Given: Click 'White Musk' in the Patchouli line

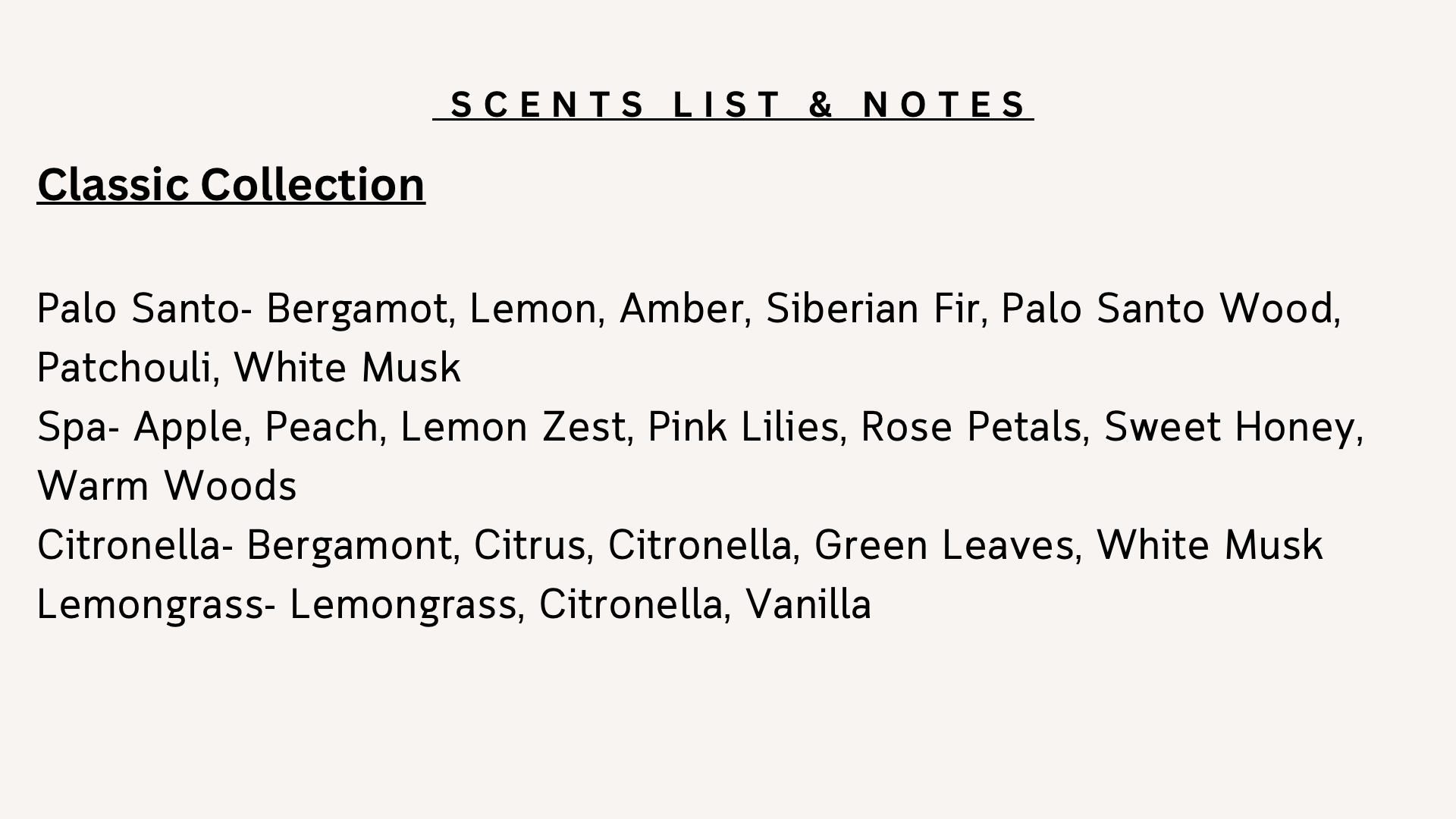Looking at the screenshot, I should click(347, 368).
